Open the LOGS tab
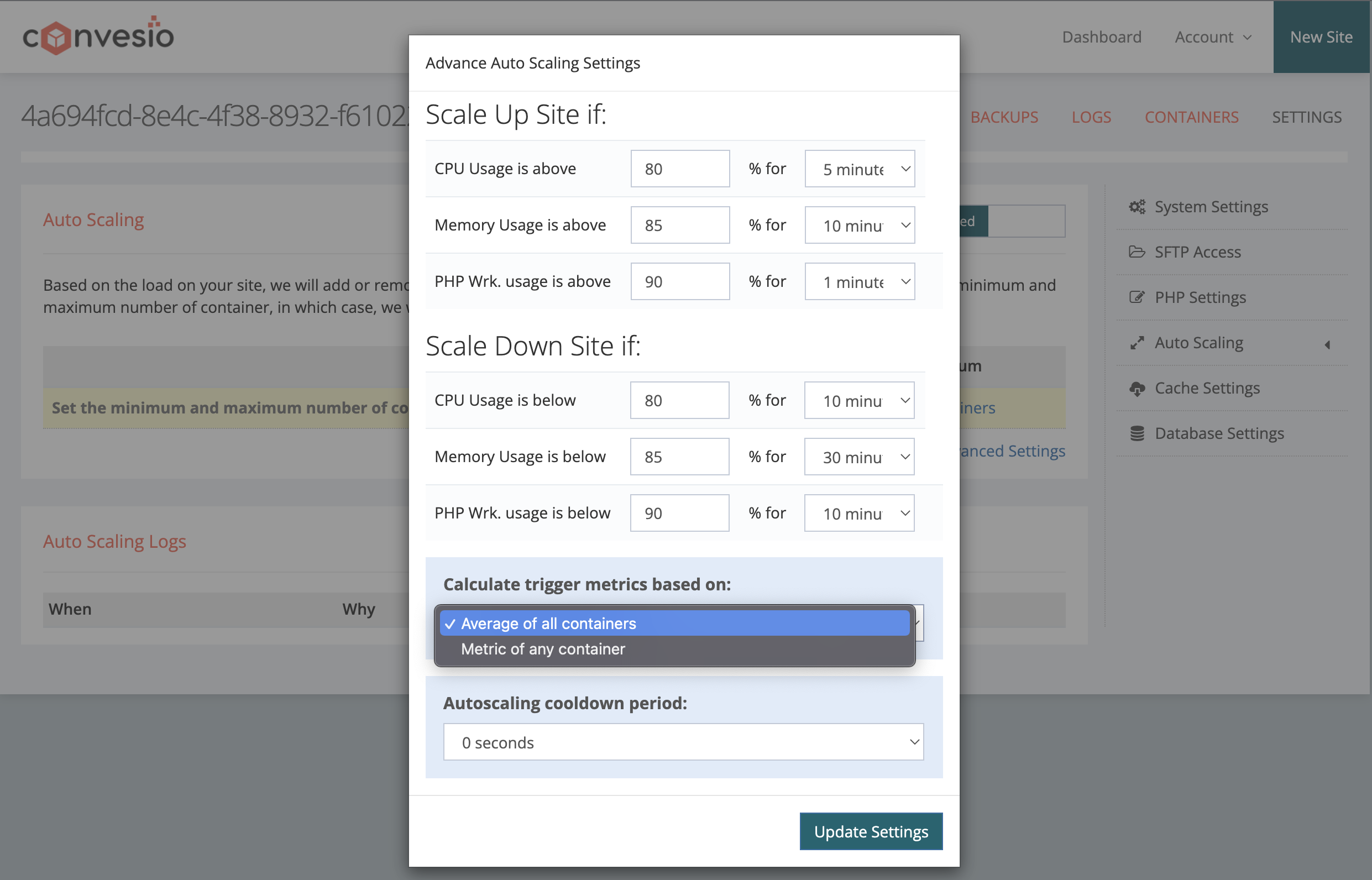Screen dimensions: 1372x880 (x=1091, y=117)
